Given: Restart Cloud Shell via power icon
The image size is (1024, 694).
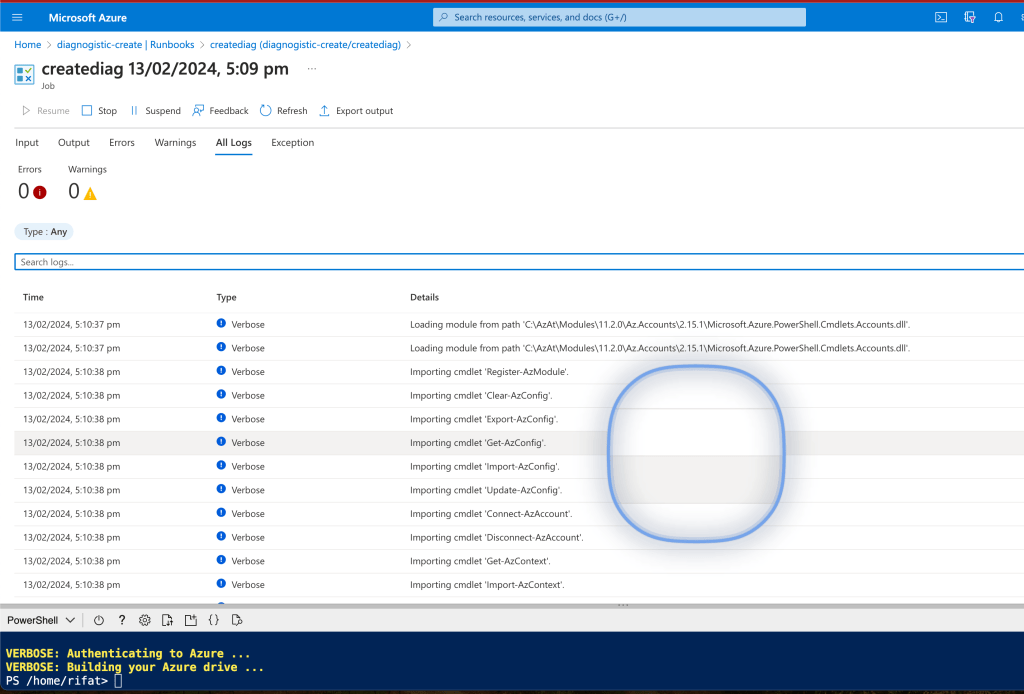Looking at the screenshot, I should click(99, 620).
